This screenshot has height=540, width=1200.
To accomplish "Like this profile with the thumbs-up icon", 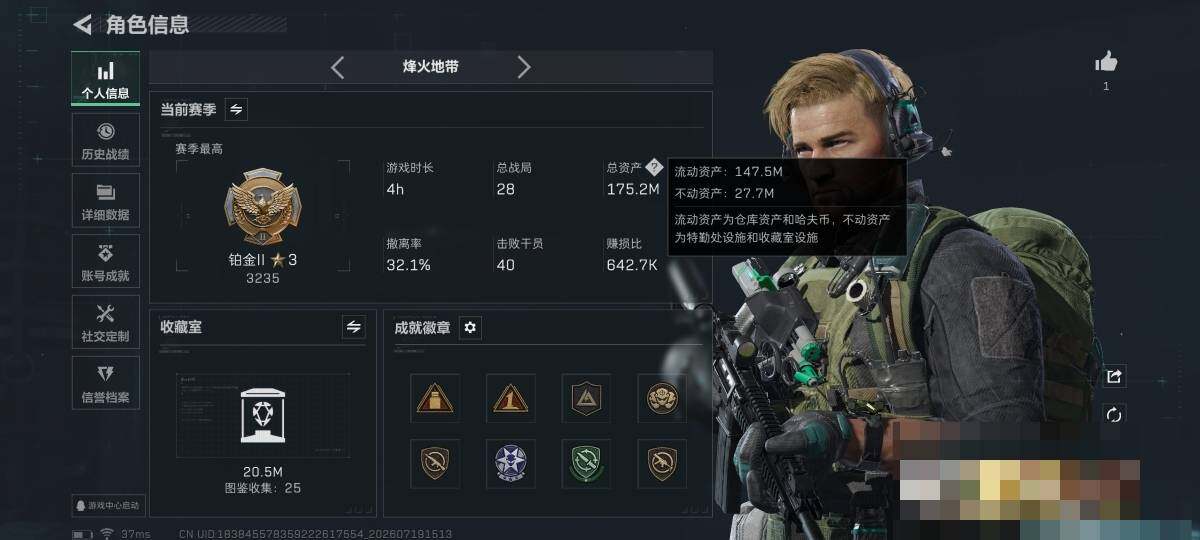I will 1106,63.
